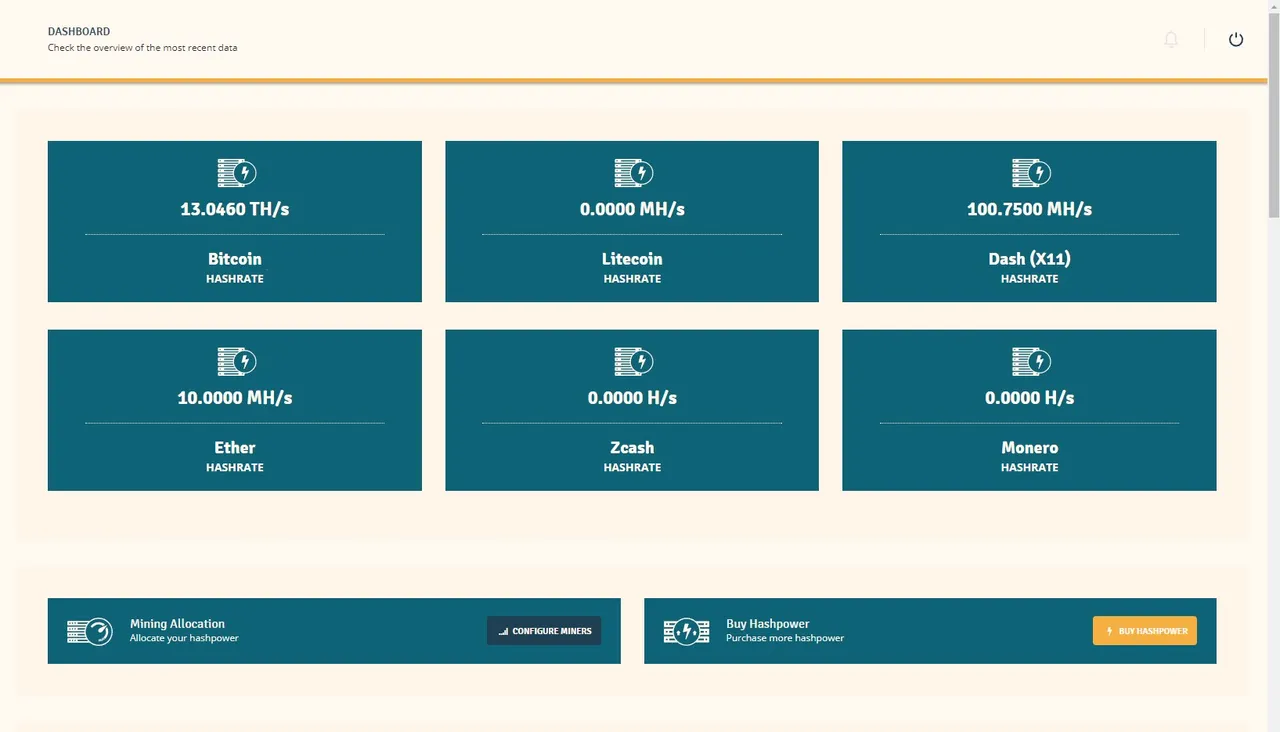Open the notifications bell icon
Viewport: 1280px width, 732px height.
click(1171, 39)
